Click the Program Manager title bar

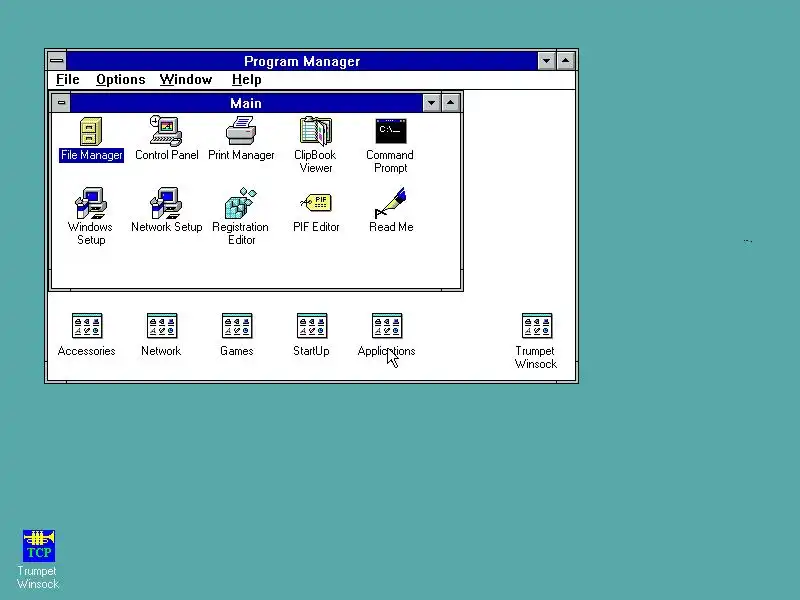tap(302, 61)
